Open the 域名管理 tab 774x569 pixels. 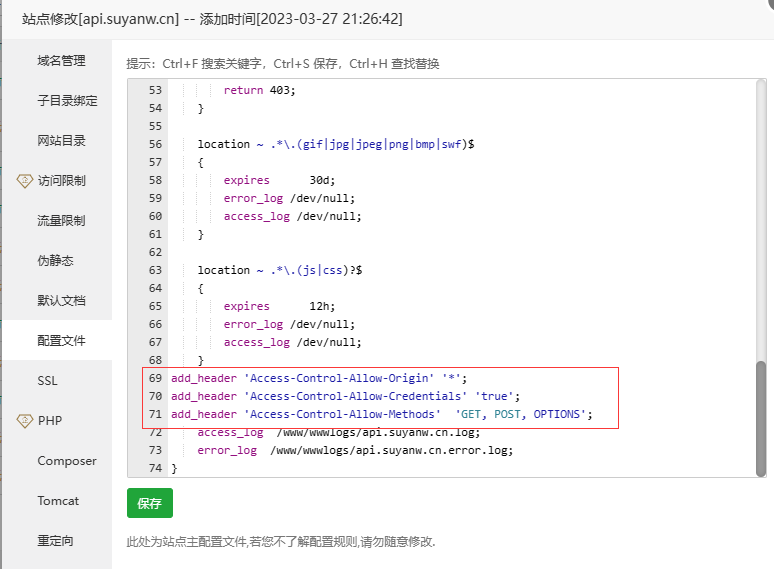[x=61, y=61]
